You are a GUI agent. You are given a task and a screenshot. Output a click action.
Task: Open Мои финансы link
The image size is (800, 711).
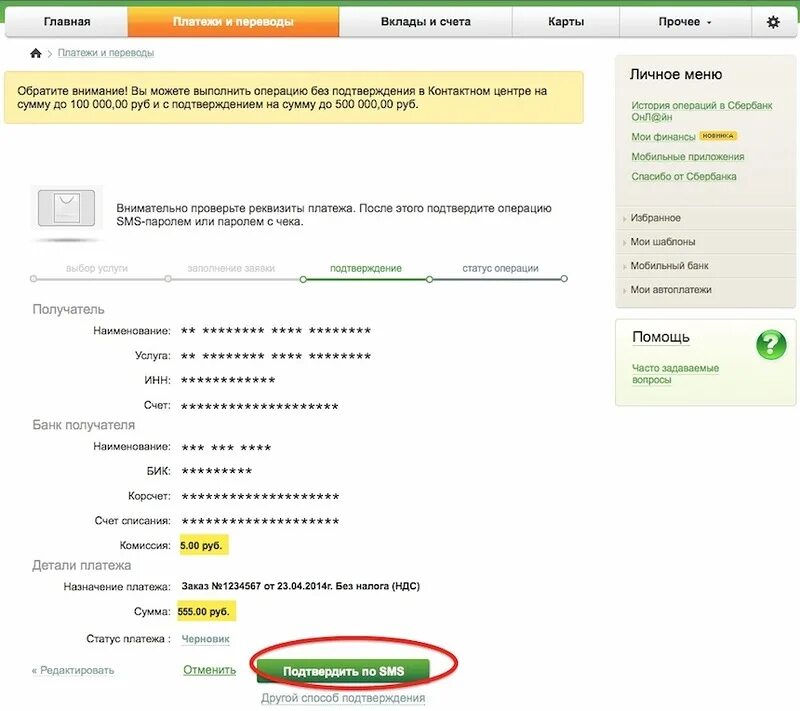tap(663, 137)
